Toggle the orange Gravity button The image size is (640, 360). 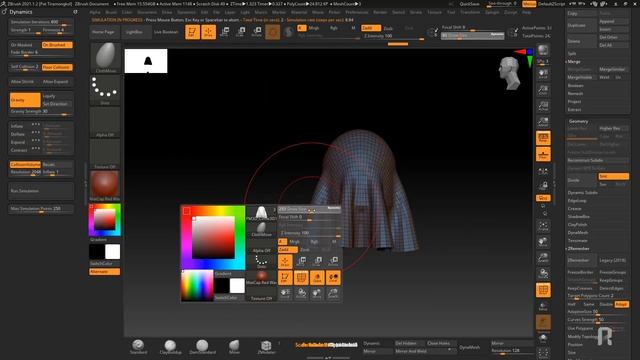(25, 100)
